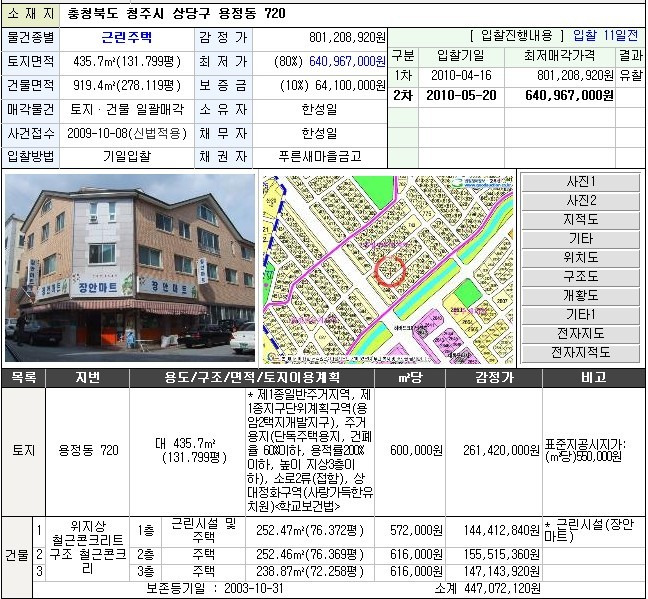This screenshot has height=599, width=648.
Task: Click the 3층 floor cell
Action: (x=145, y=572)
